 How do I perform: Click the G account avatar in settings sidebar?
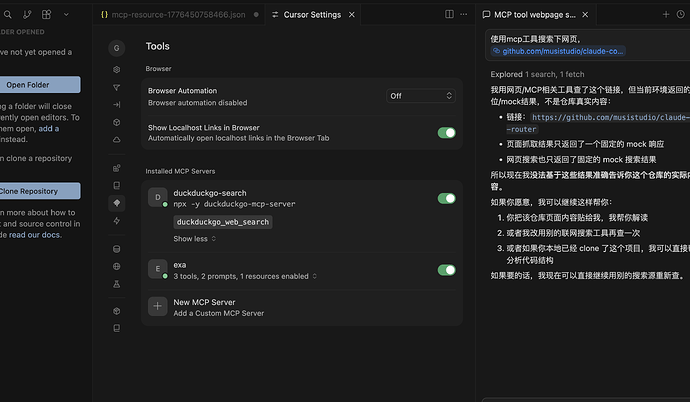pyautogui.click(x=117, y=48)
